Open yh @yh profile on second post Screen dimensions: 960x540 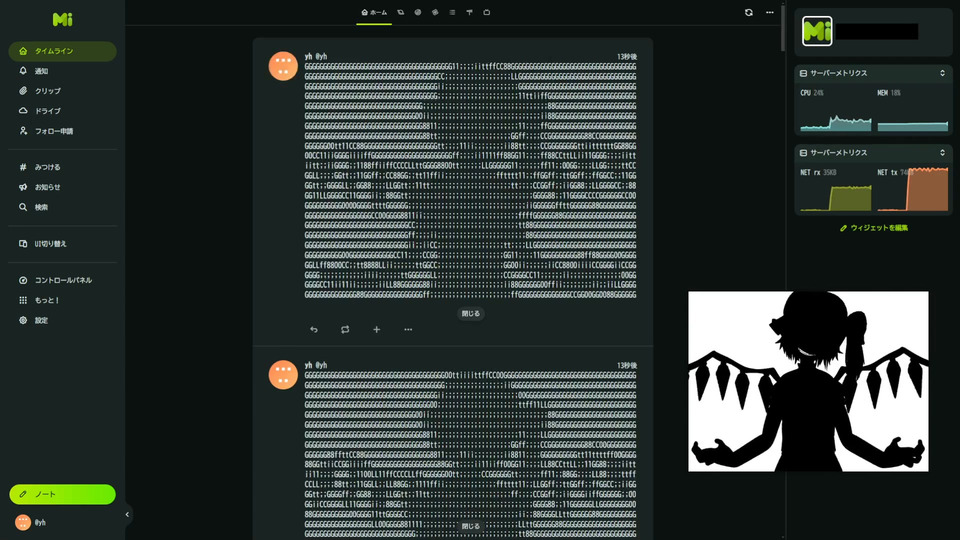click(x=316, y=365)
